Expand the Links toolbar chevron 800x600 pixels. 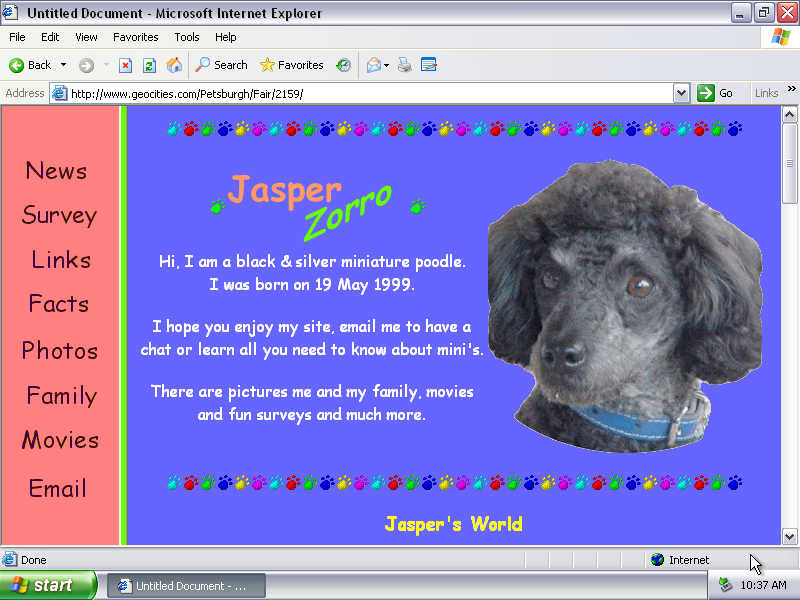791,89
